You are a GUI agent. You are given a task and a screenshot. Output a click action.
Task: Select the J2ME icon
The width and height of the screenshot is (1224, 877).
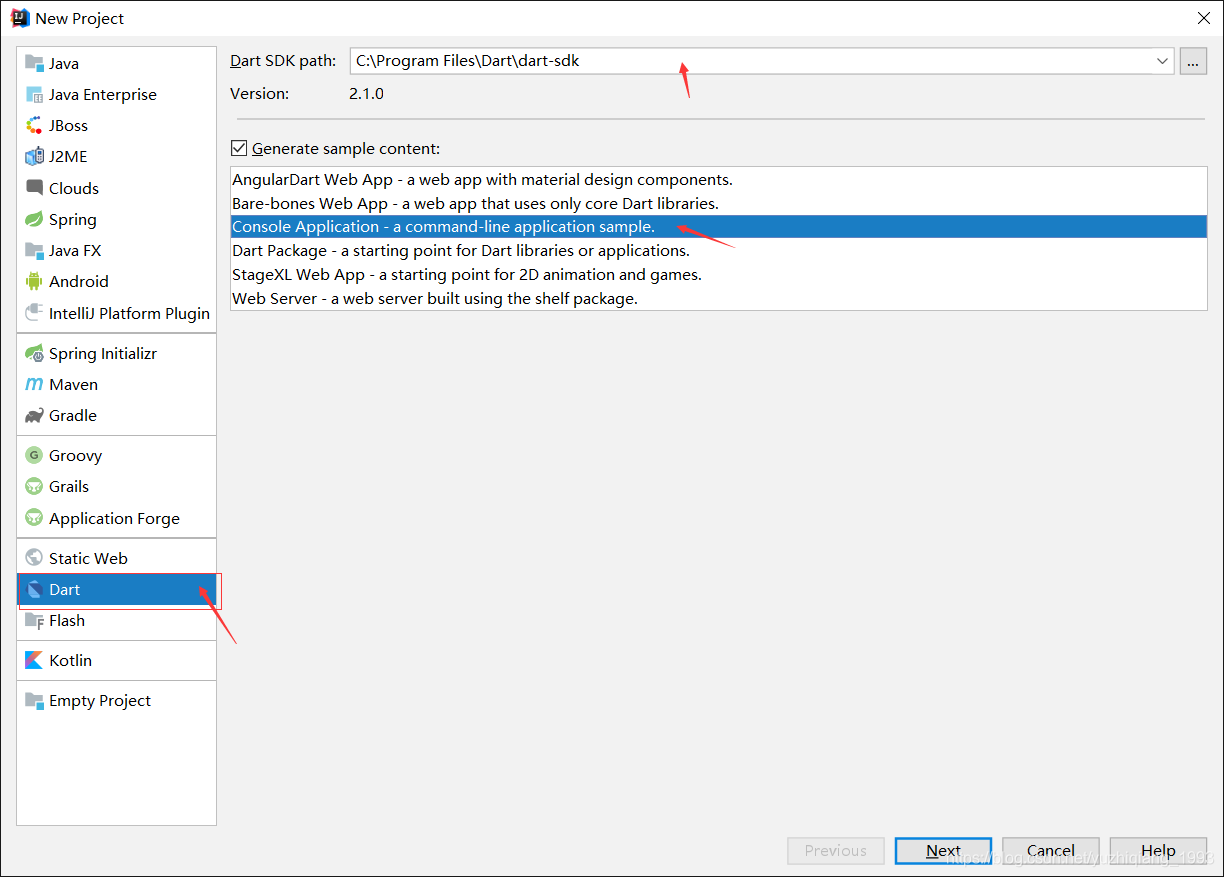coord(34,156)
